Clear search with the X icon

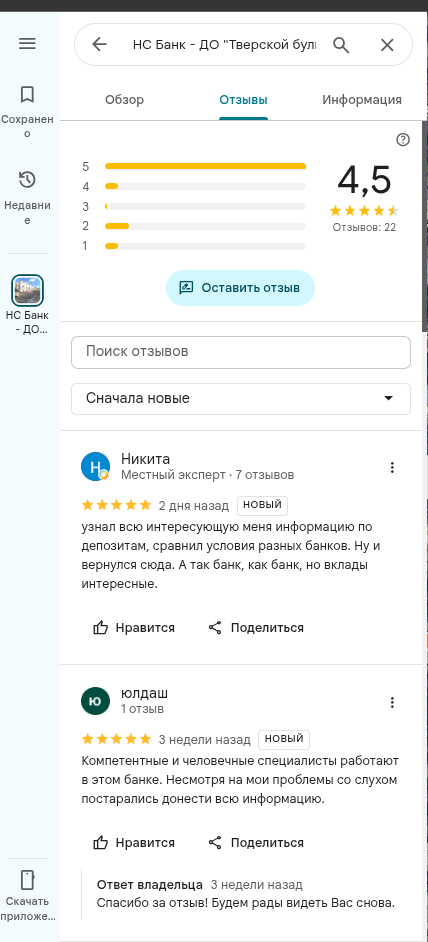[387, 44]
